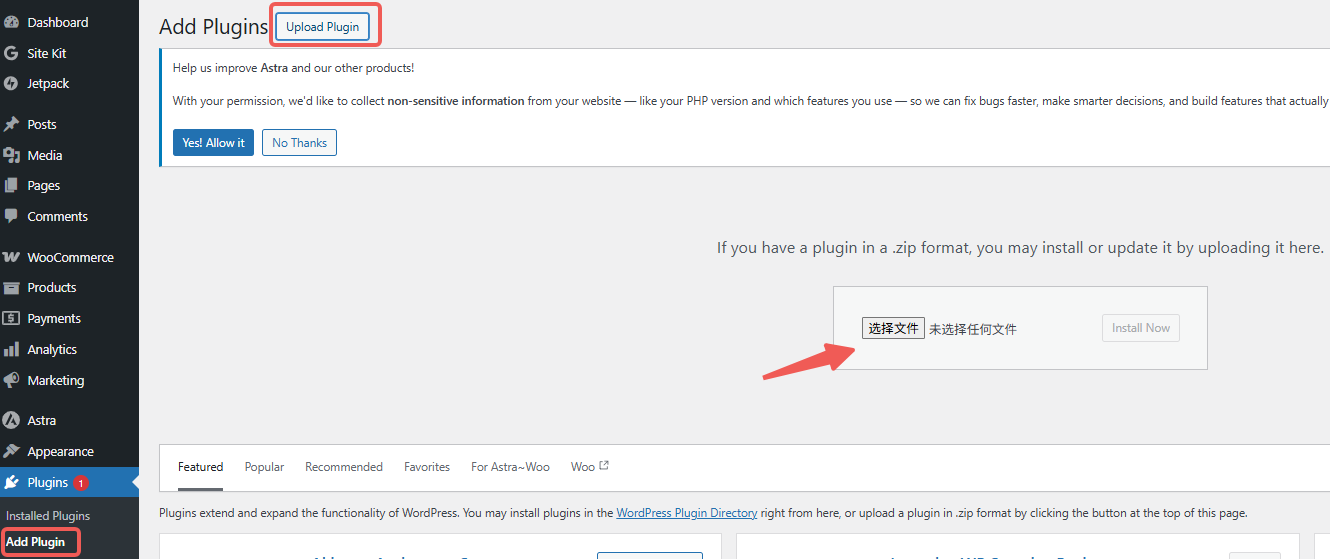Screen dimensions: 1330x559
Task: Click the Marketing megaphone icon
Action: [12, 380]
